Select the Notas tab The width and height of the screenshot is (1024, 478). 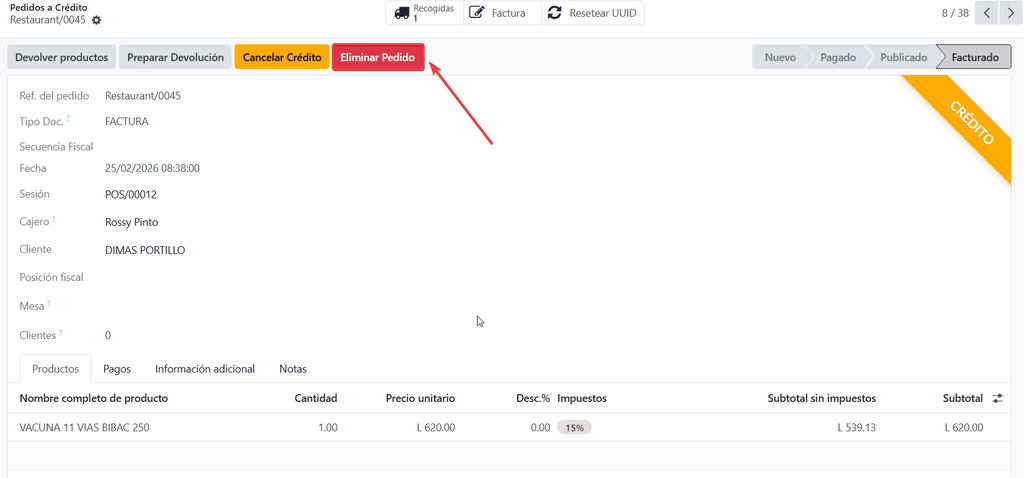(293, 369)
